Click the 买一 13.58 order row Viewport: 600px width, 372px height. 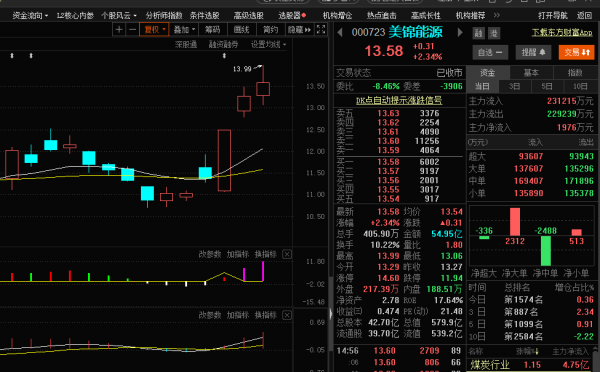[x=398, y=162]
